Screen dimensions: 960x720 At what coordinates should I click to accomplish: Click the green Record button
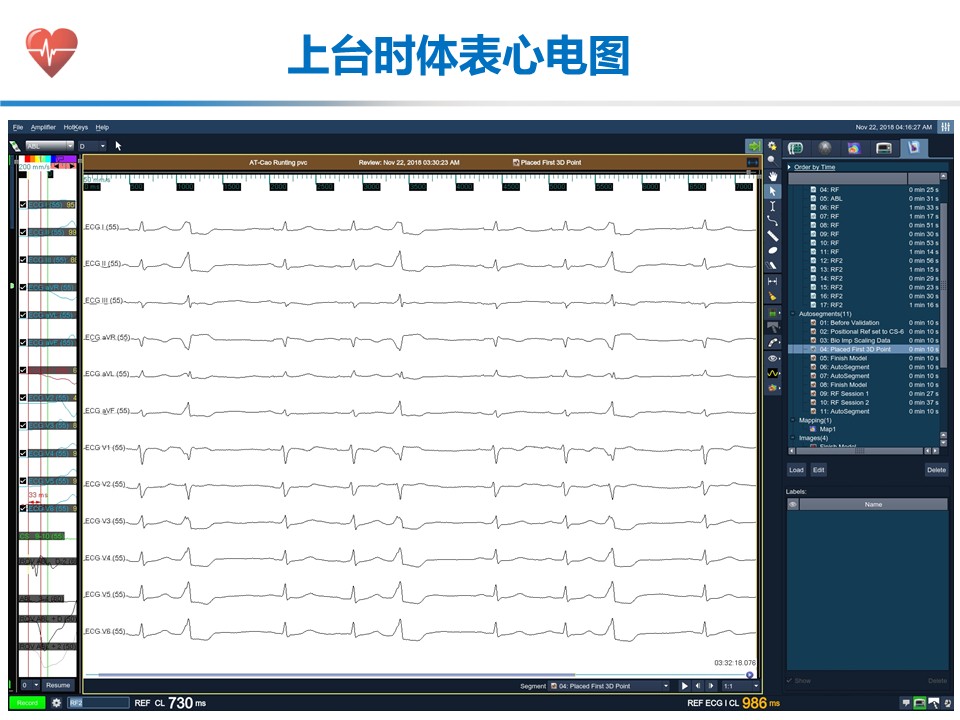point(27,703)
